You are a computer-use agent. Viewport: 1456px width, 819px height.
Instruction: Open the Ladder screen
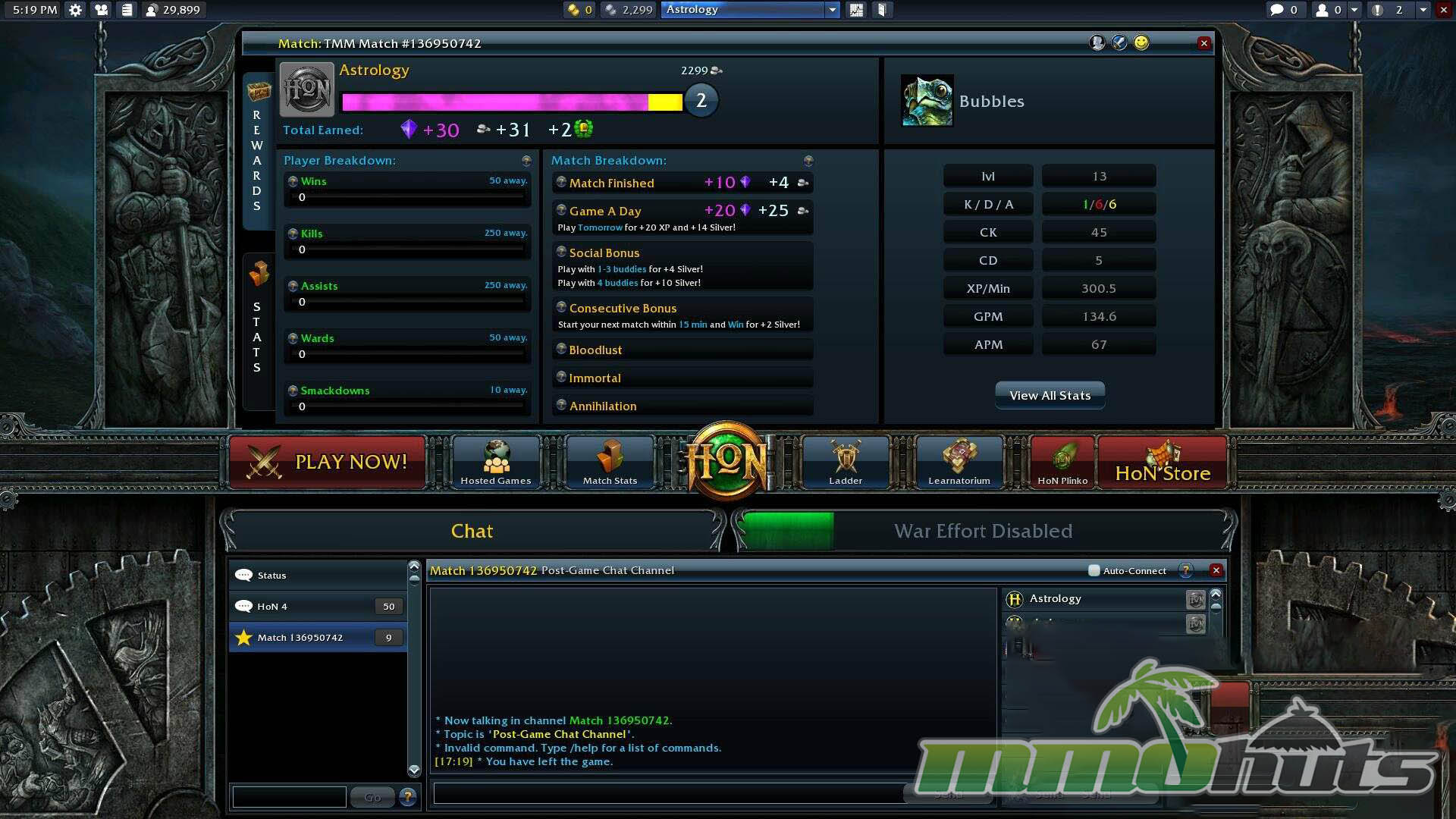pos(846,461)
